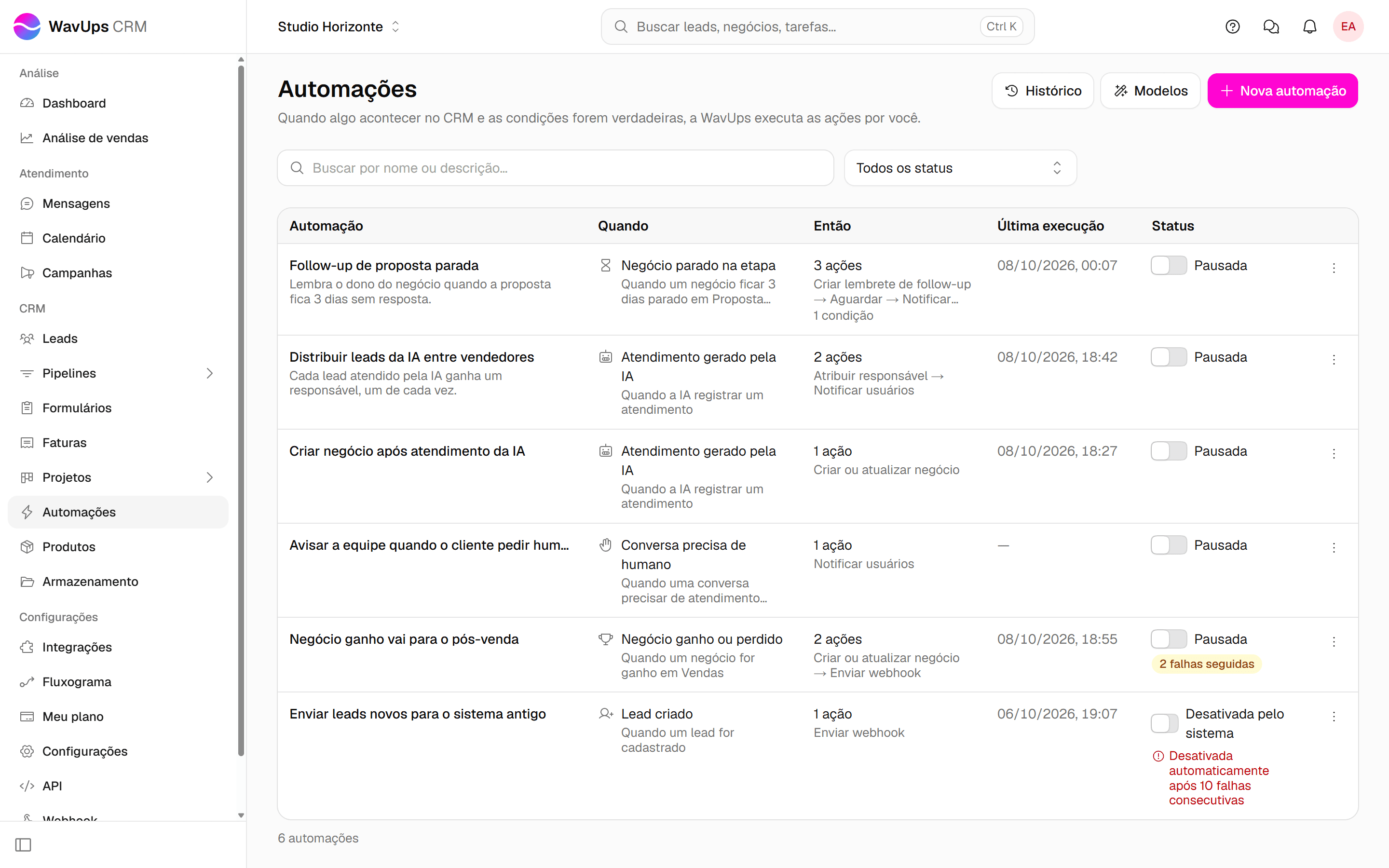
Task: Open row menu for Follow-up de proposta parada
Action: (1334, 268)
